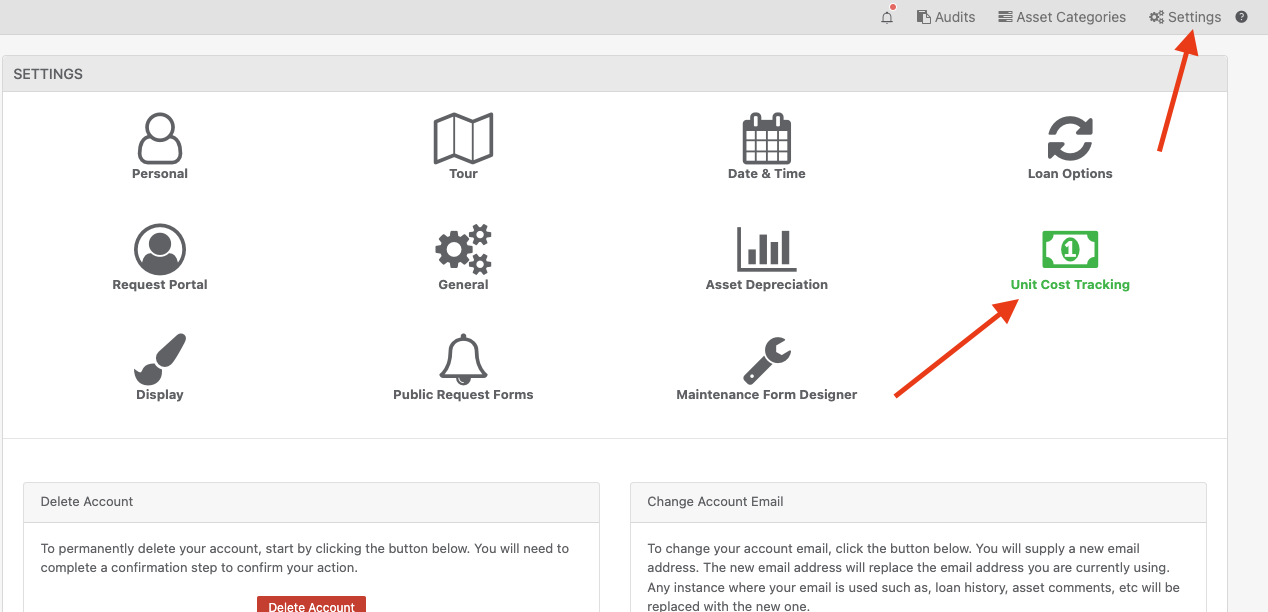Click the SETTINGS panel header
Screen dimensions: 1268x612
tap(48, 73)
